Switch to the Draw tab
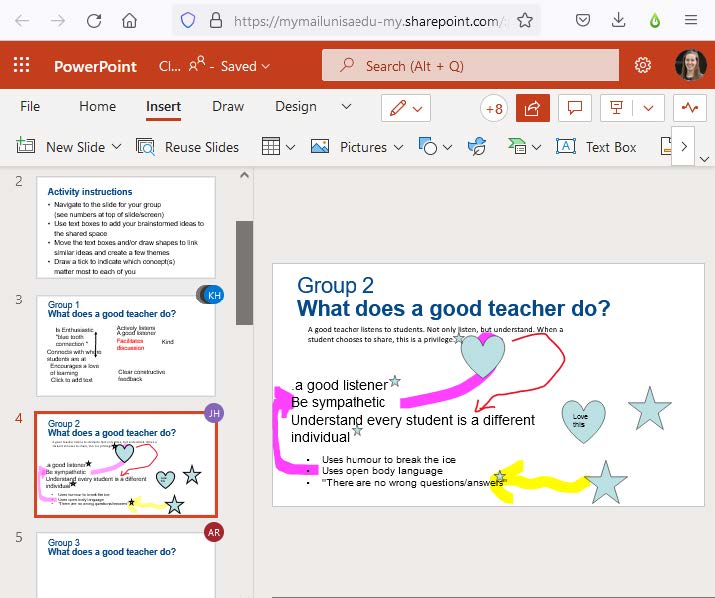This screenshot has height=598, width=715. [228, 107]
